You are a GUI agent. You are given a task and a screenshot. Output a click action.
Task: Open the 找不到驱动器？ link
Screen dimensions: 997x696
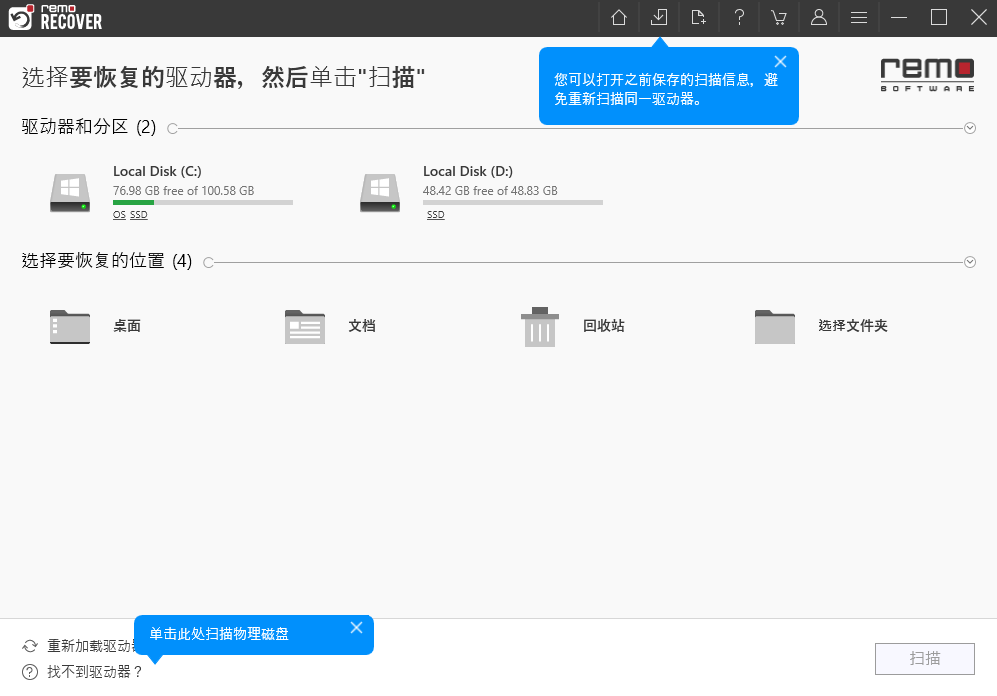coord(95,672)
